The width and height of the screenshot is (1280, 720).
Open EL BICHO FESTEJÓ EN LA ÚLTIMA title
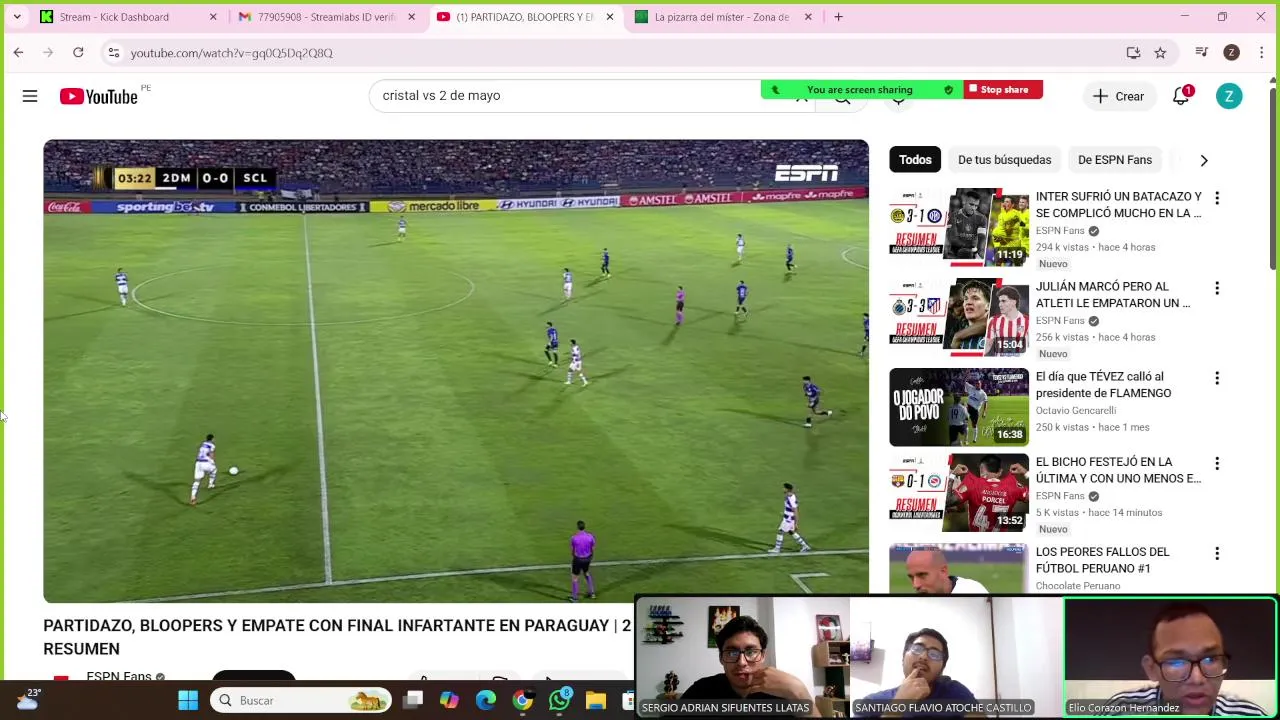click(x=1118, y=470)
